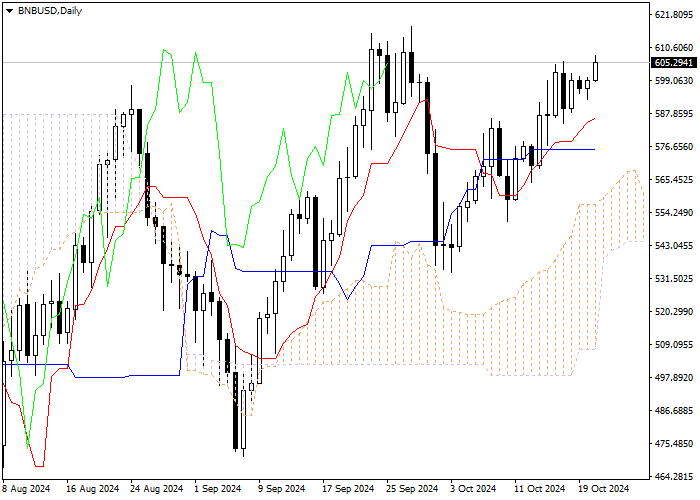This screenshot has height=500, width=700.
Task: Click price axis value 610.6060
Action: 673,48
